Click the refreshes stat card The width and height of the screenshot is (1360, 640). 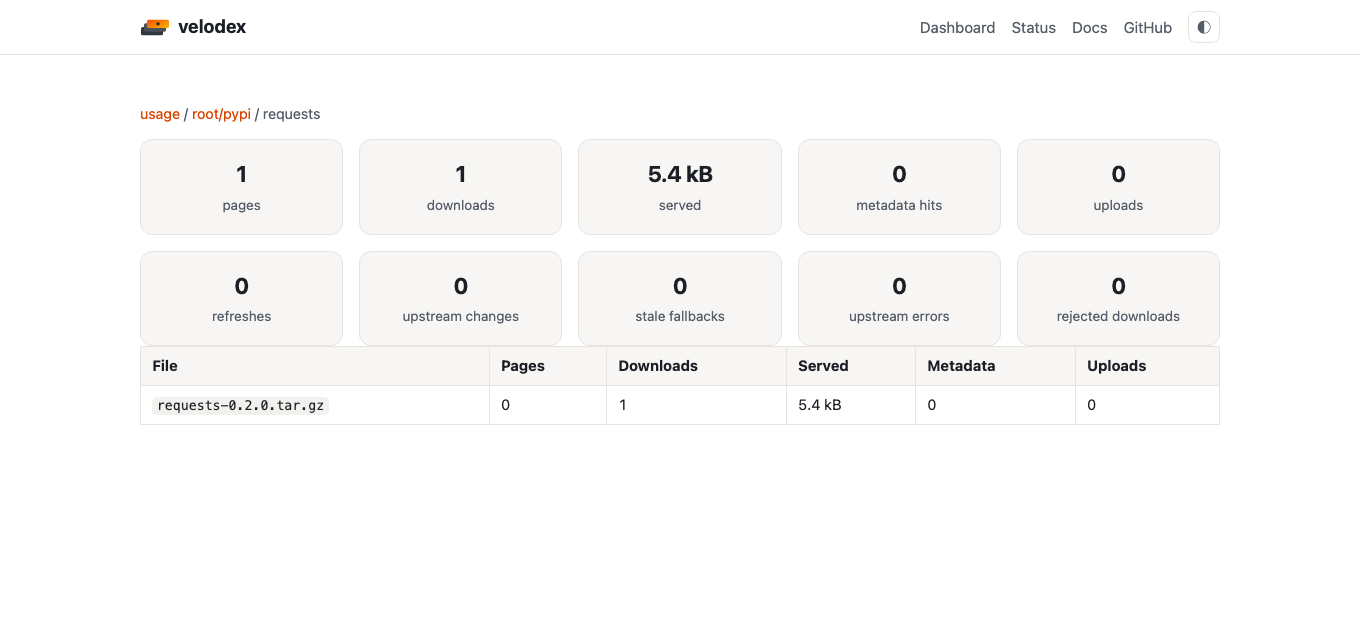pos(241,298)
